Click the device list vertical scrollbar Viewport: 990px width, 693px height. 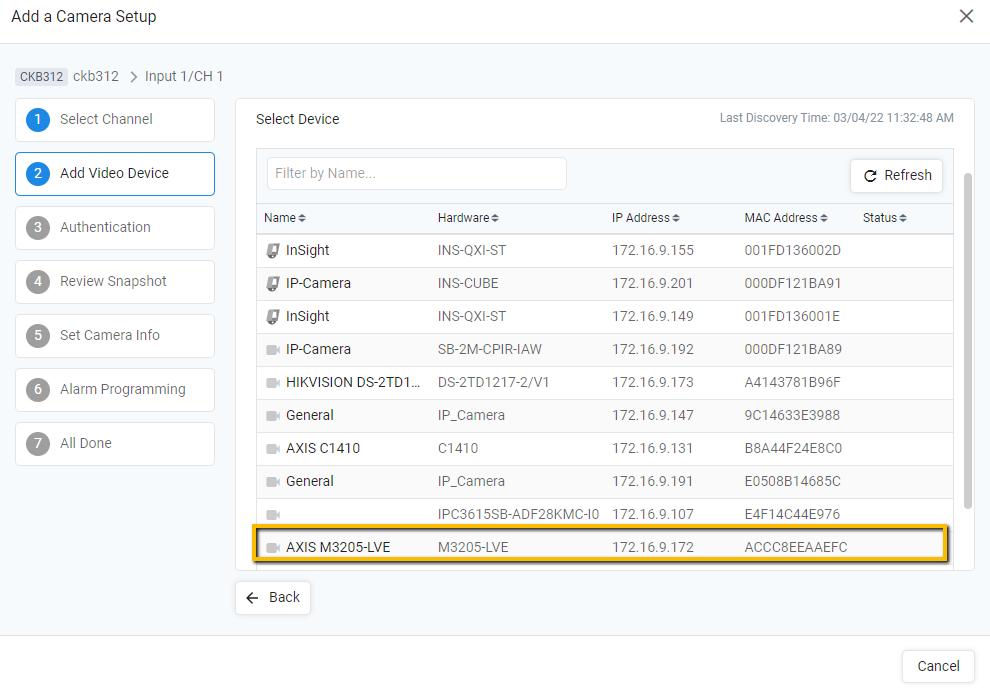click(x=968, y=341)
